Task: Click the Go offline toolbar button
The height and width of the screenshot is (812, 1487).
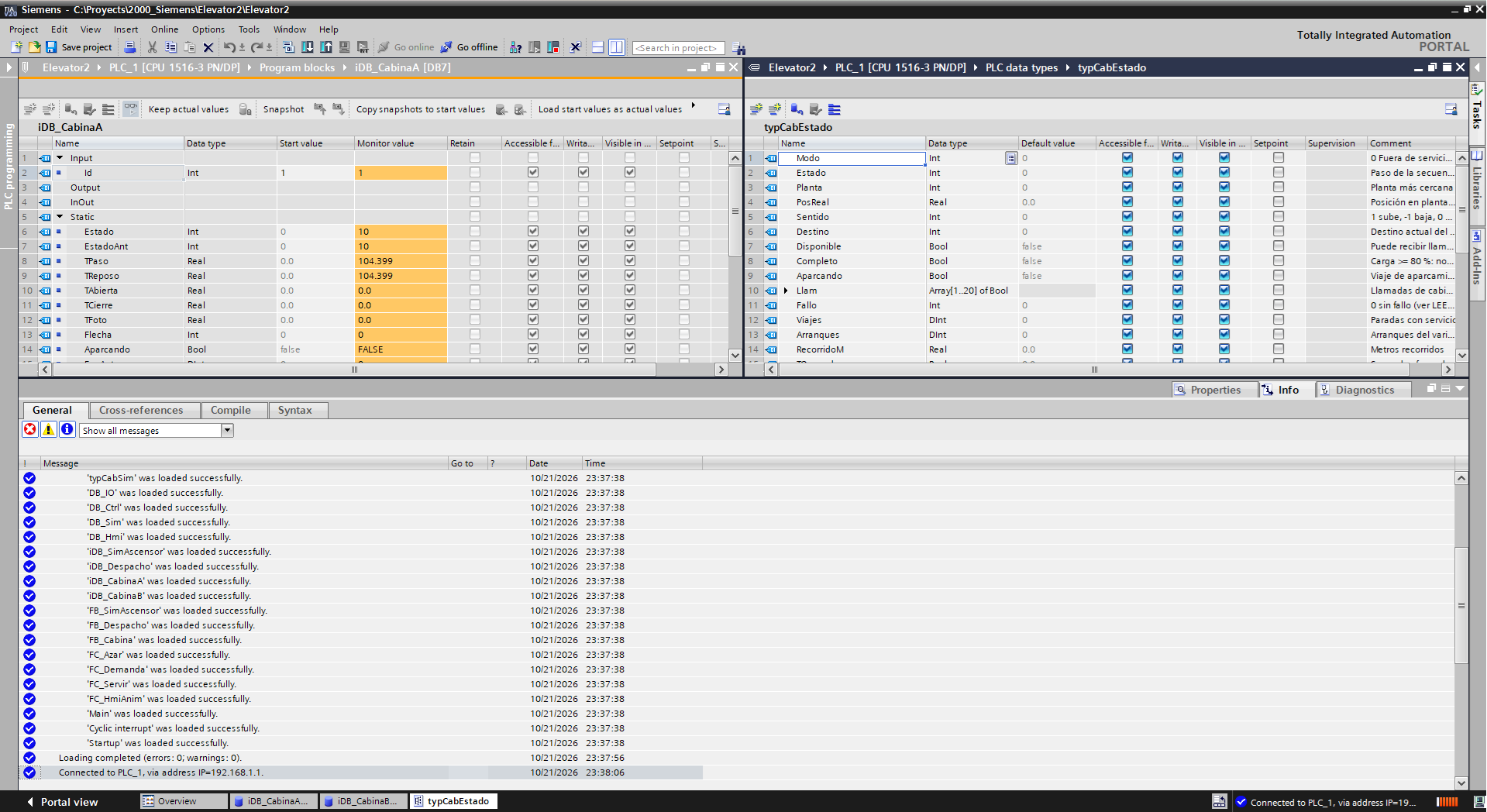Action: (470, 47)
